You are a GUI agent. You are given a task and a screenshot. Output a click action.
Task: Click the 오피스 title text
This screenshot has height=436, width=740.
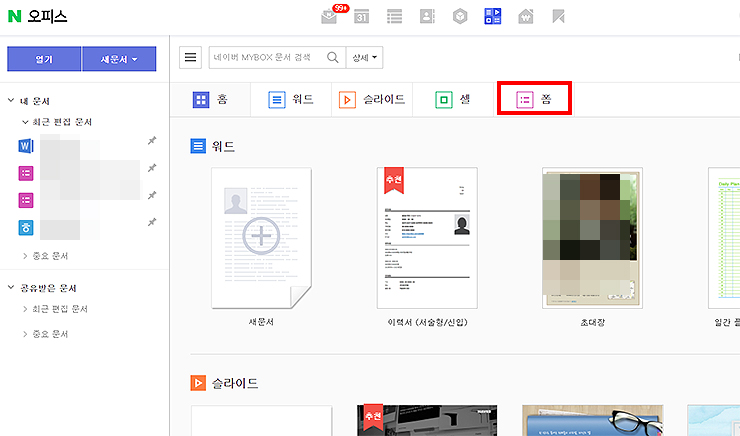(x=47, y=17)
